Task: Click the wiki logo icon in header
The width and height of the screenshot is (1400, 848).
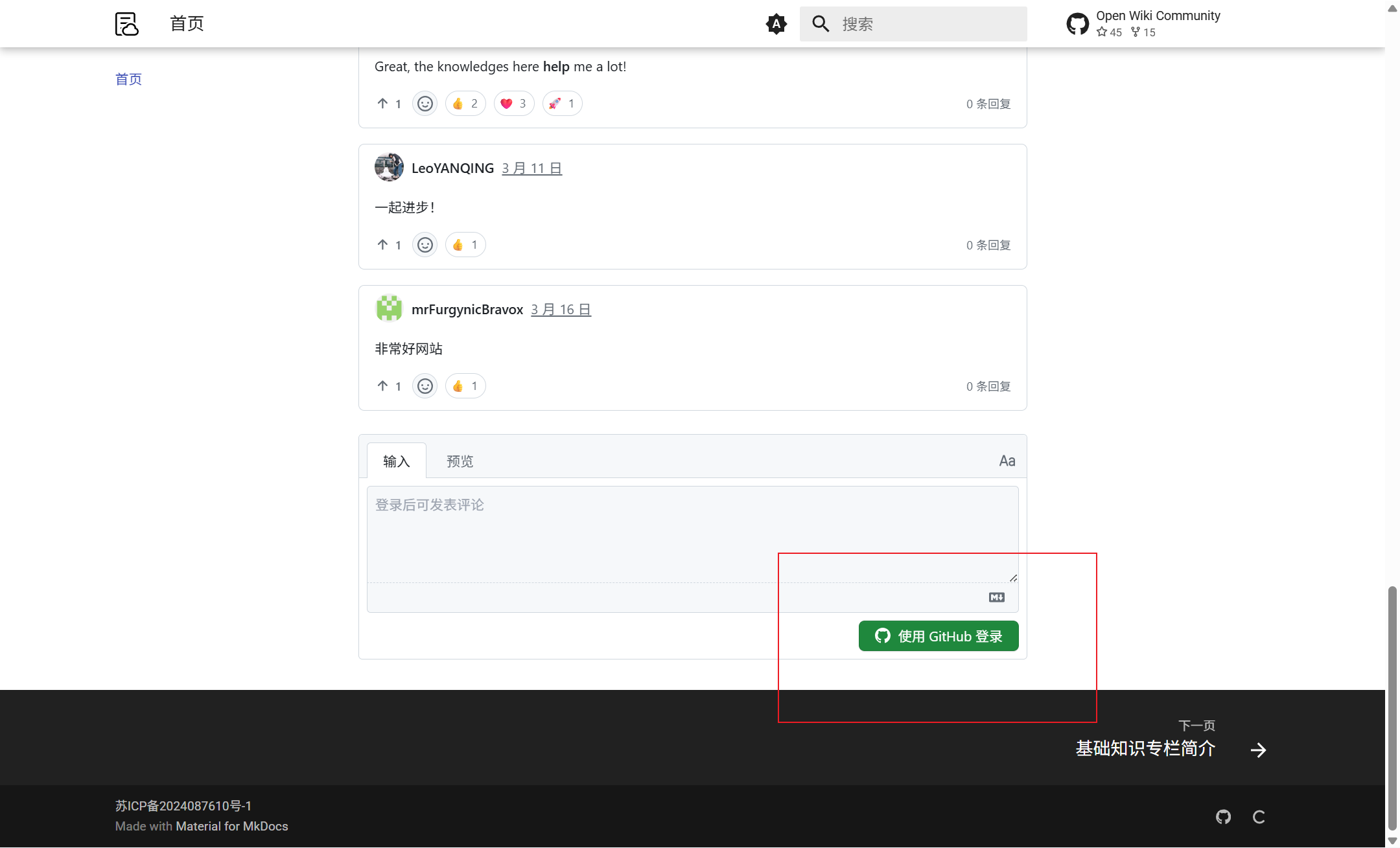Action: 127,24
